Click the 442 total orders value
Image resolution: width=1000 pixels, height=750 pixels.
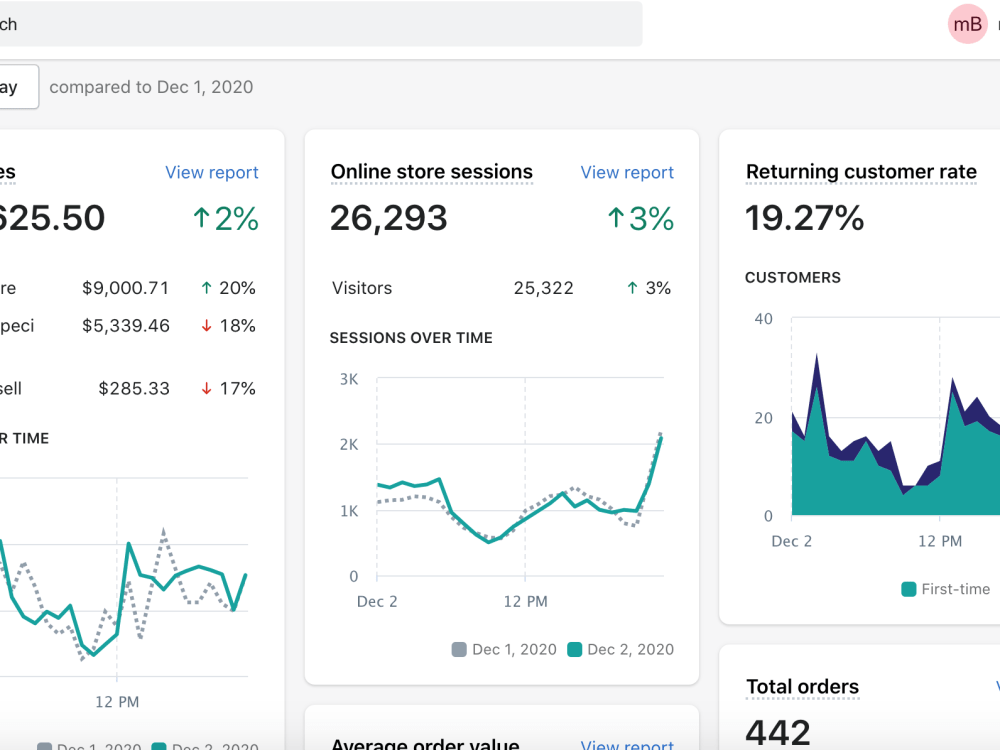(x=778, y=733)
